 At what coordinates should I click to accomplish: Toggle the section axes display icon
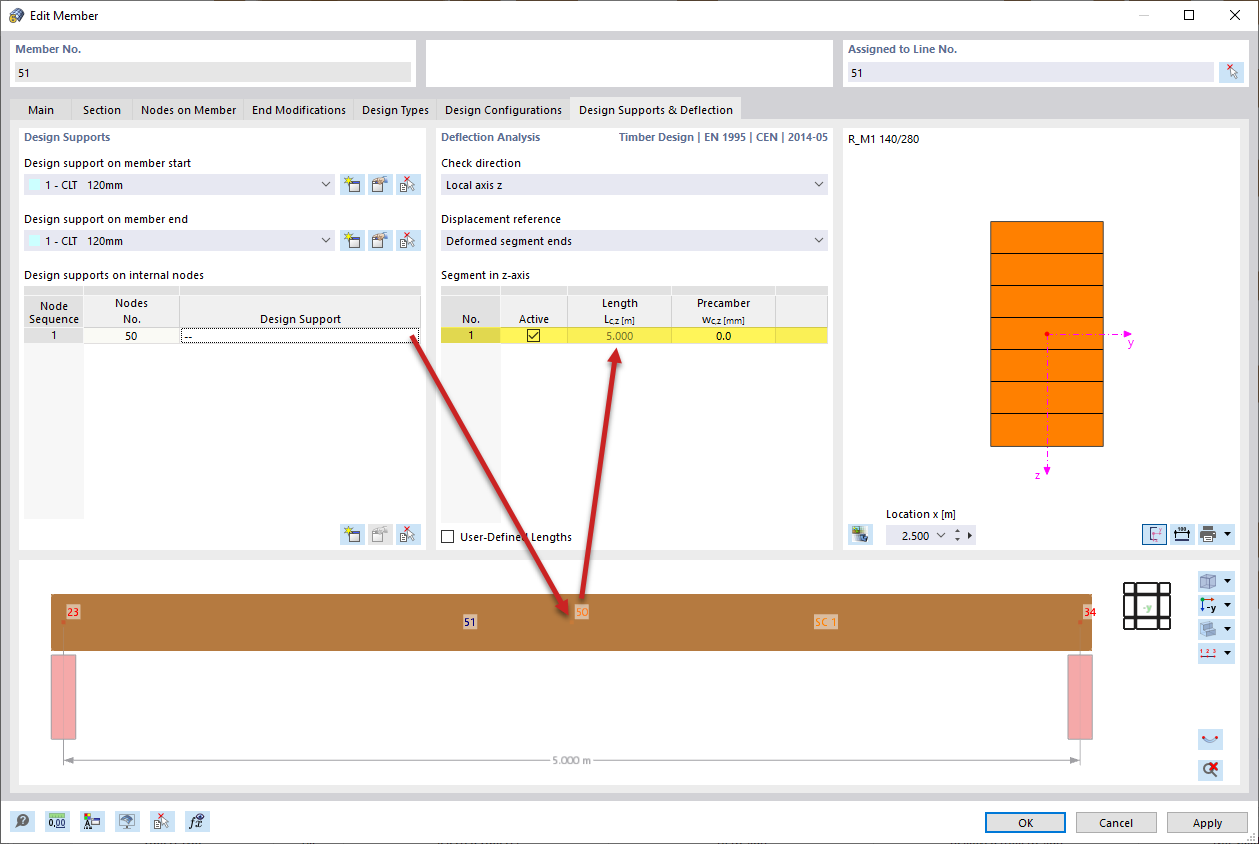(x=1154, y=535)
